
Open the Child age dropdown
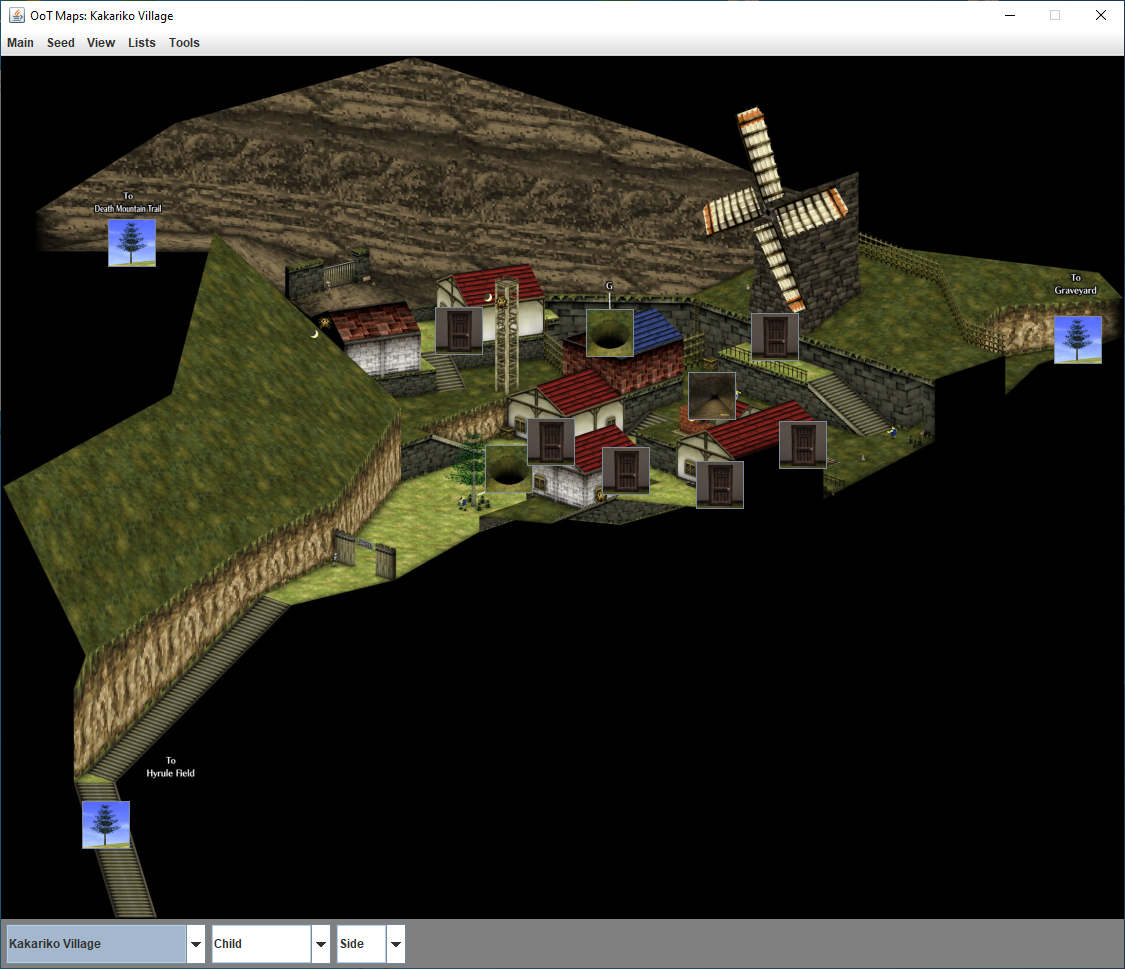270,944
